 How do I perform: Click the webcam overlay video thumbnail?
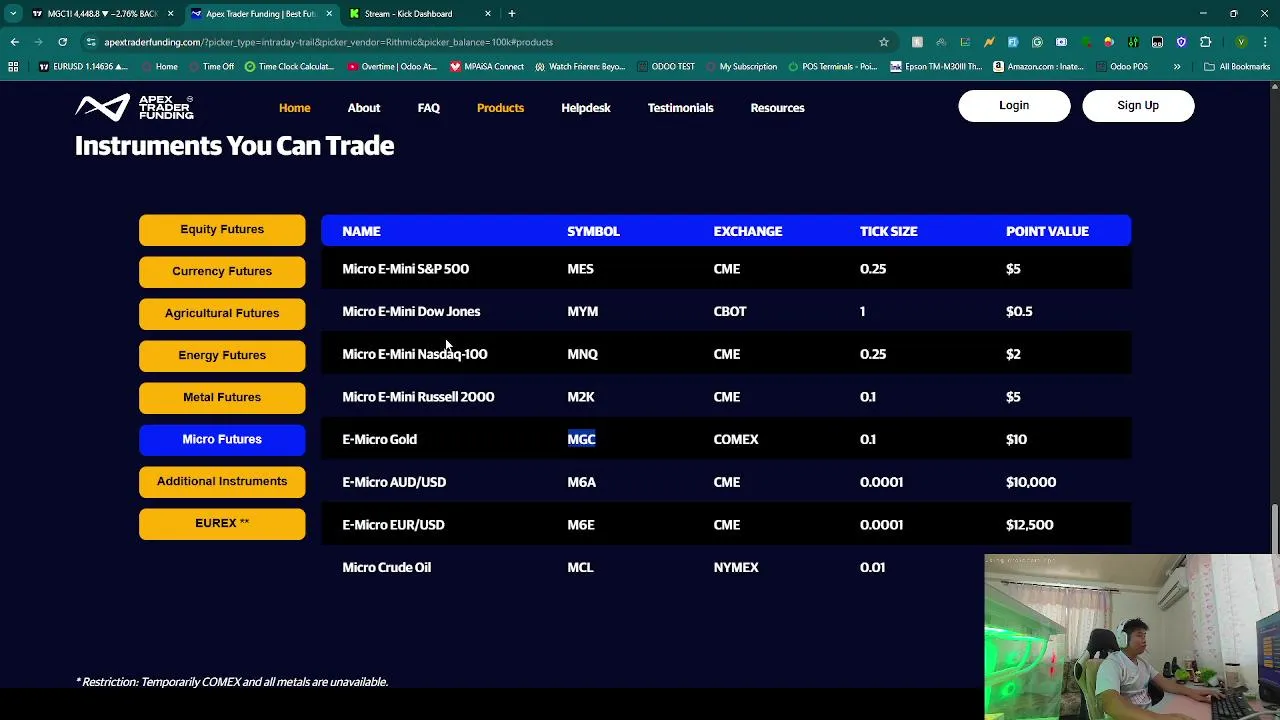point(1132,637)
